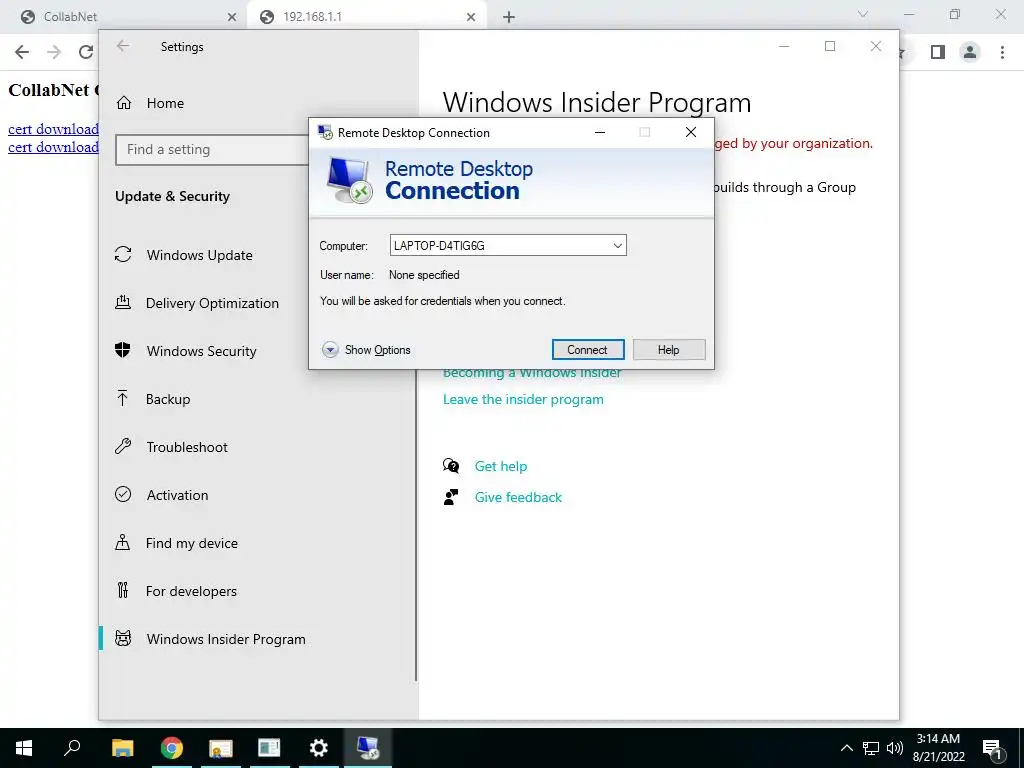Viewport: 1024px width, 768px height.
Task: Open the notification center icon
Action: coord(992,748)
